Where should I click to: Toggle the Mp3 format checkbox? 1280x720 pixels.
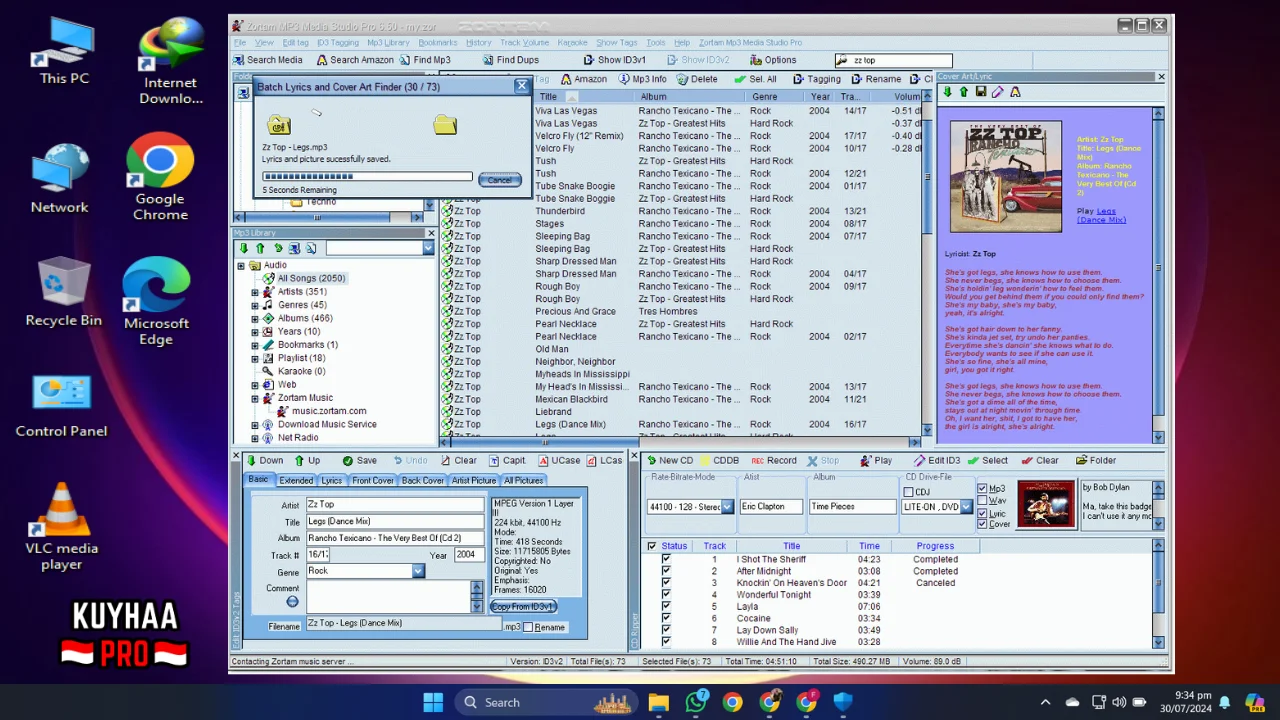point(982,489)
